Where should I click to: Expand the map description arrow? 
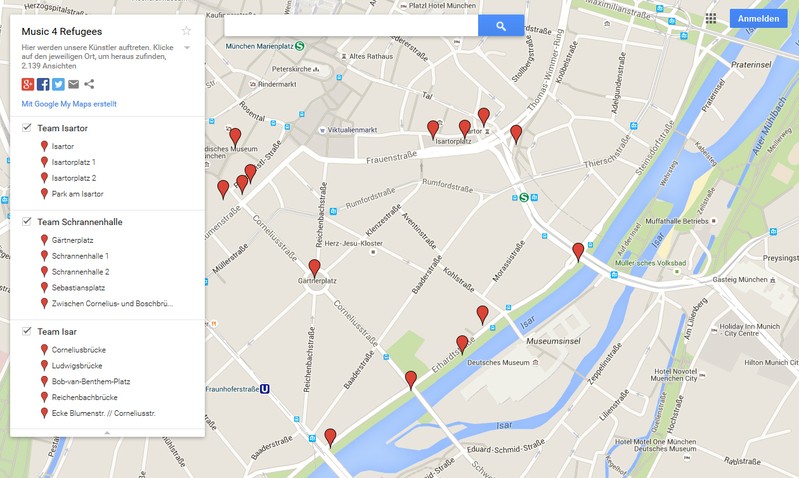(186, 48)
